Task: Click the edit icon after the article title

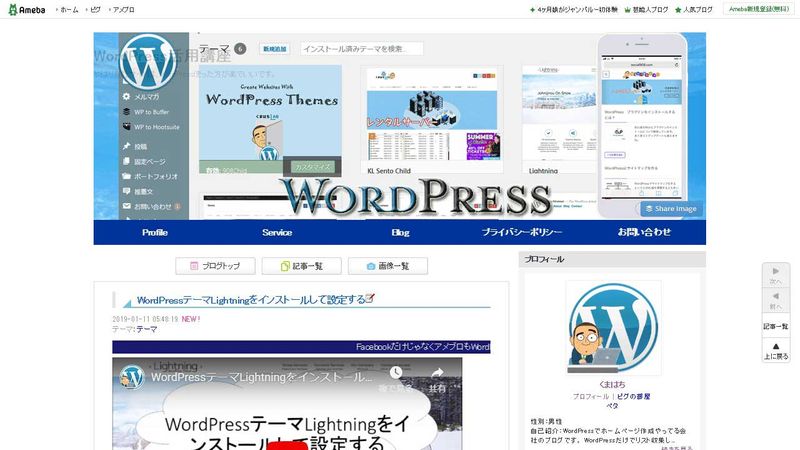Action: pos(371,298)
